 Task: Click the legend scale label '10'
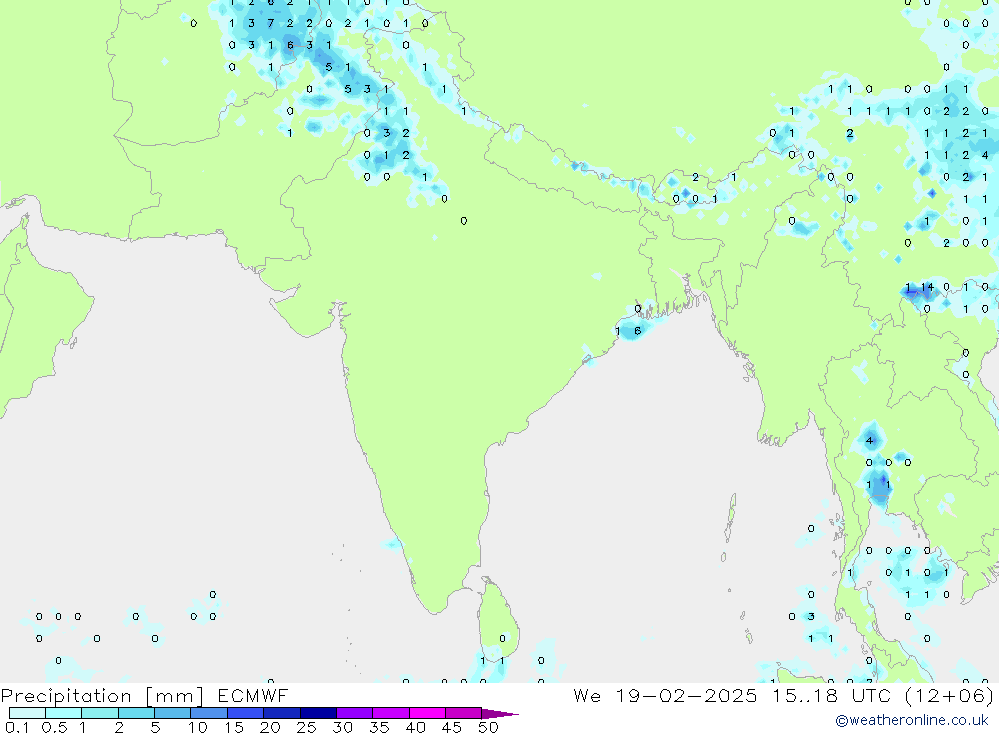click(198, 727)
